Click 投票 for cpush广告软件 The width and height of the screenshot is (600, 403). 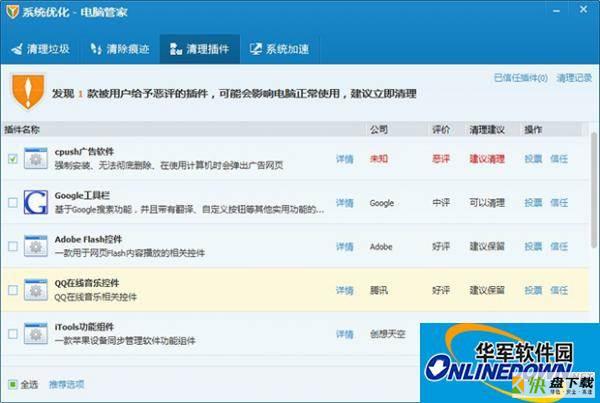tap(533, 159)
